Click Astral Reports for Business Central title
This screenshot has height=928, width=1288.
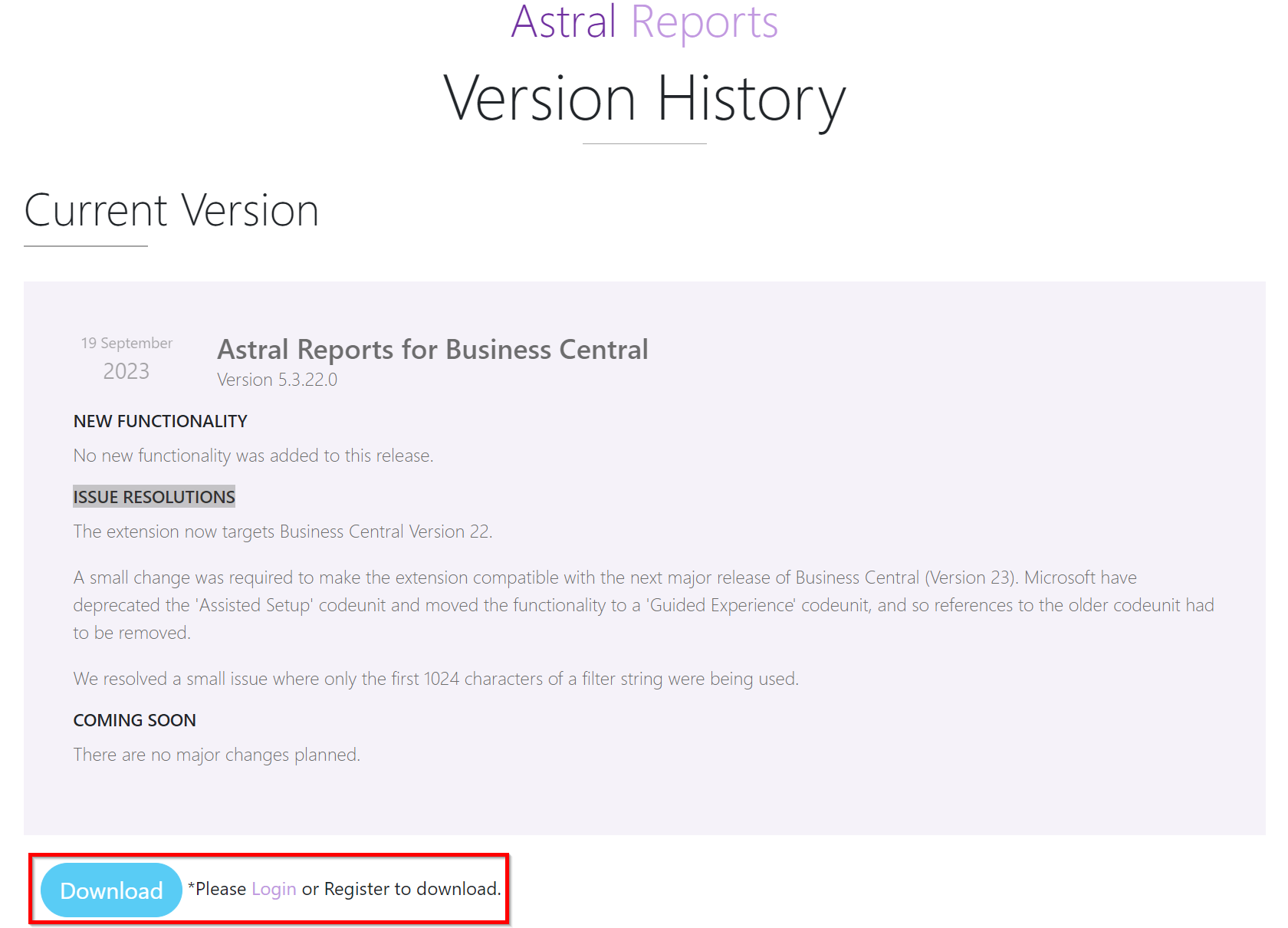click(432, 350)
